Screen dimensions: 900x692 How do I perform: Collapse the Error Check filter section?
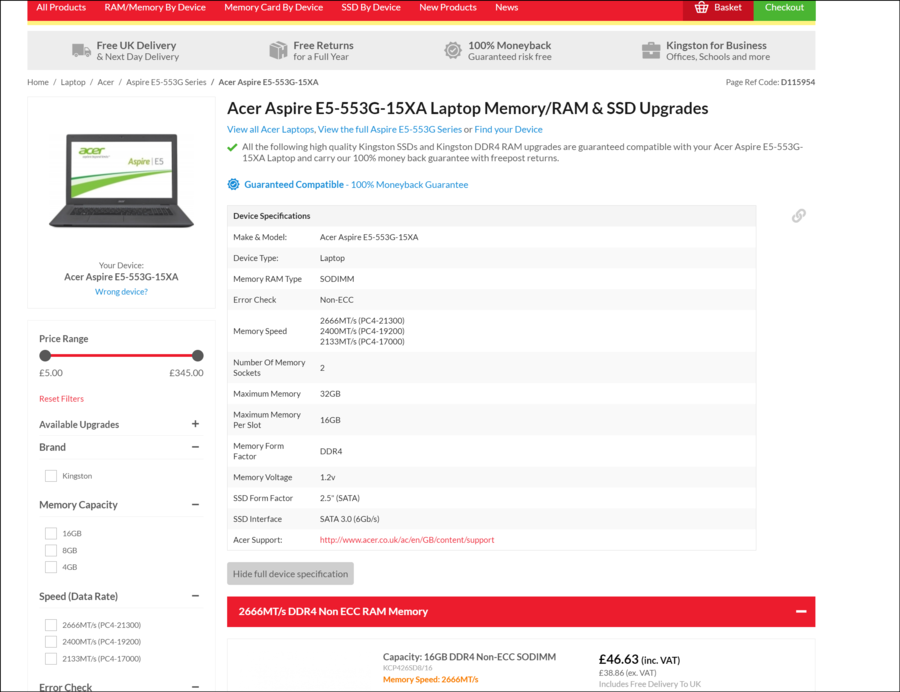pos(195,686)
